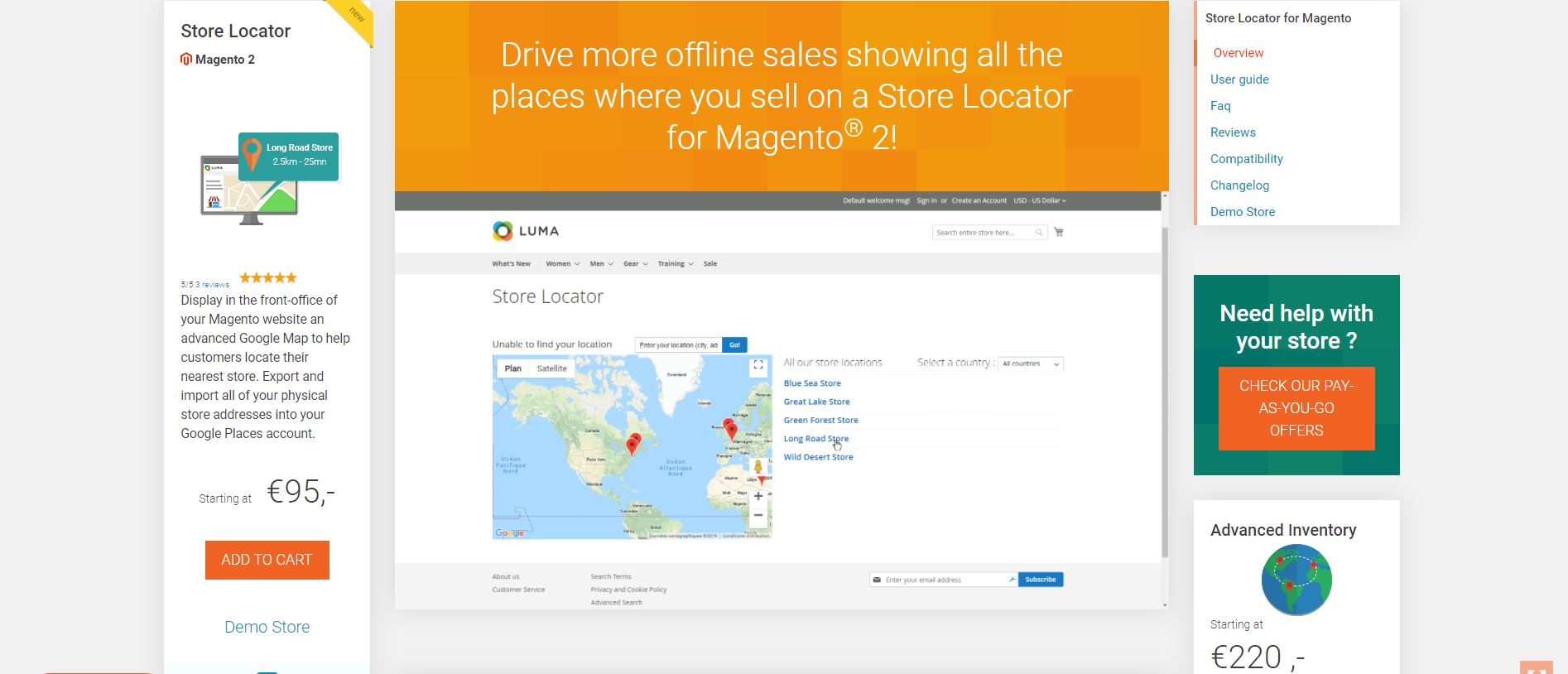This screenshot has height=674, width=1568.
Task: Open the 3 reviews link
Action: [212, 284]
